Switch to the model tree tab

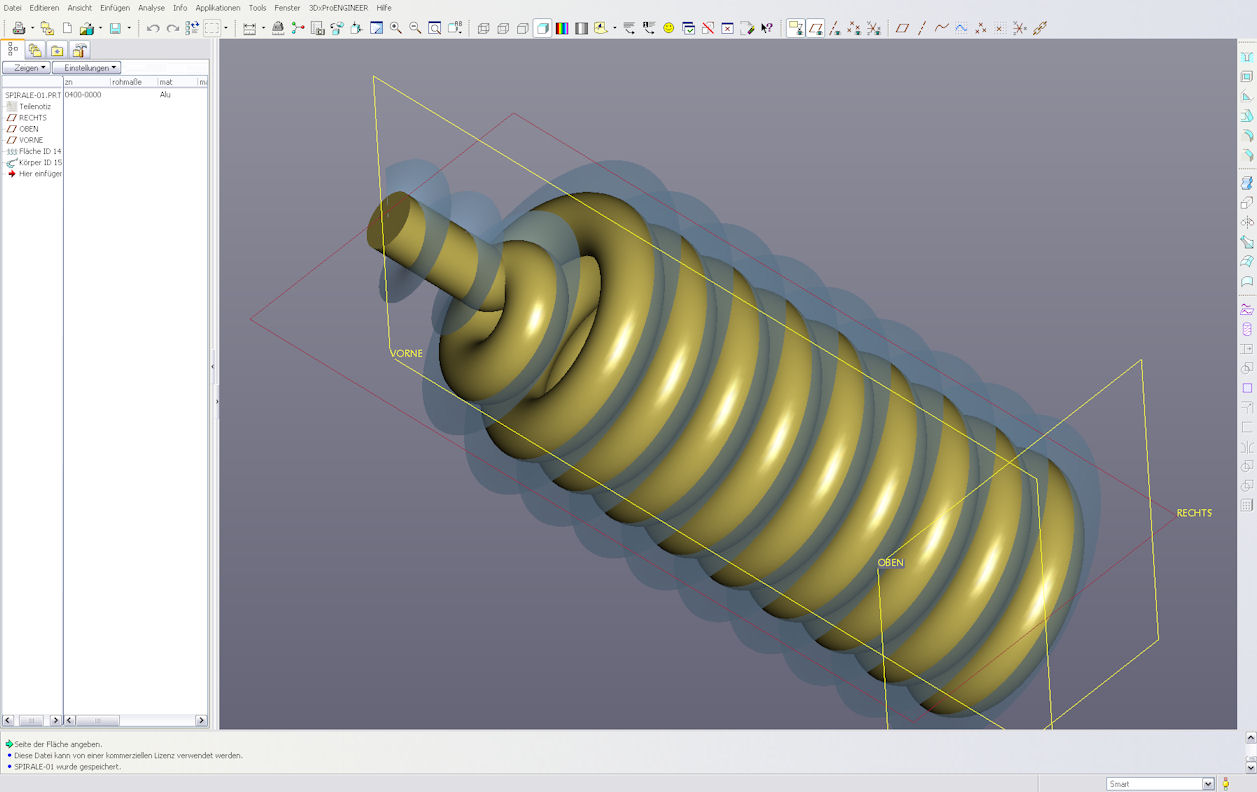coord(13,49)
